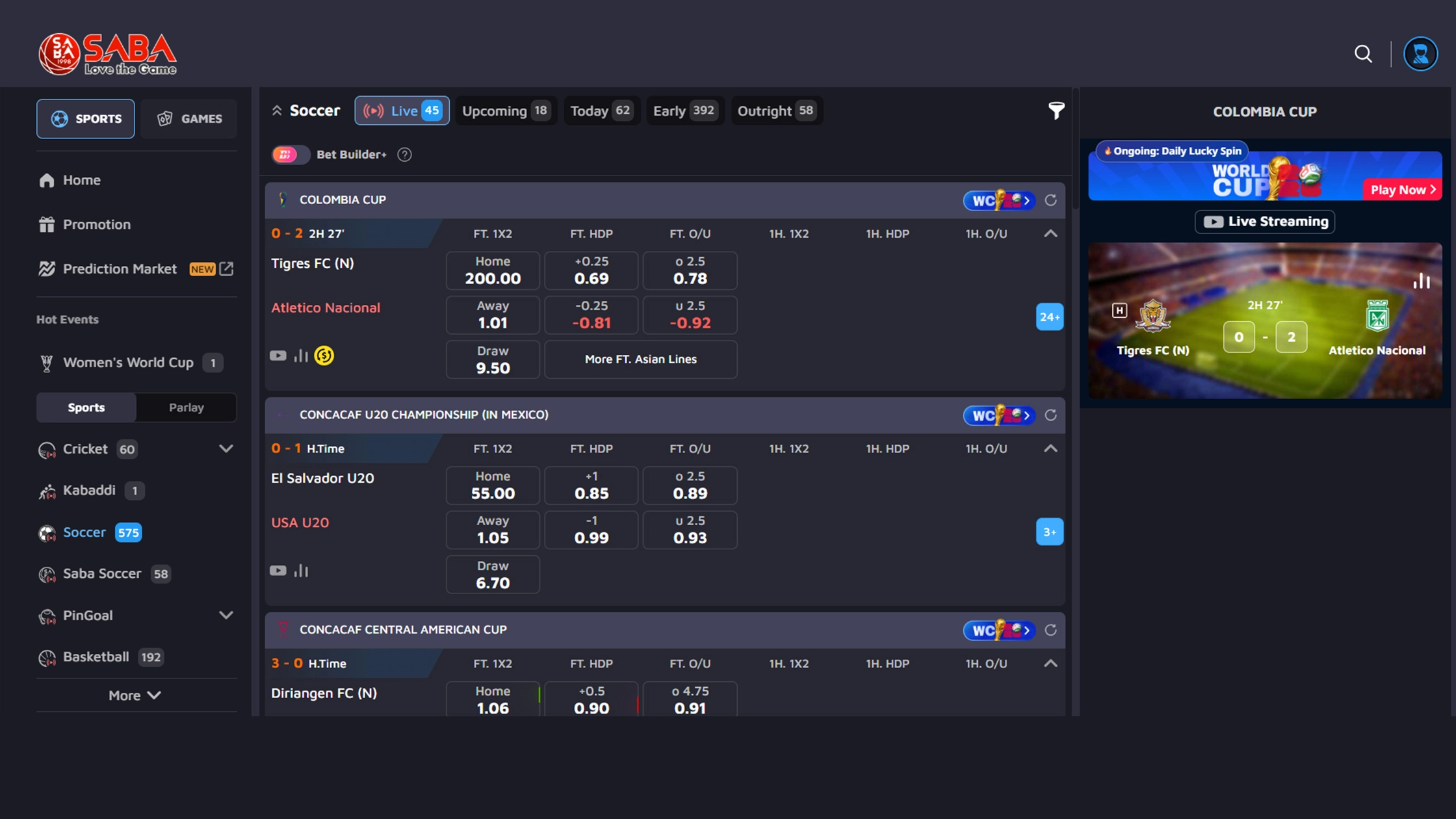Open live stream icon for El Salvador U20 match

278,571
